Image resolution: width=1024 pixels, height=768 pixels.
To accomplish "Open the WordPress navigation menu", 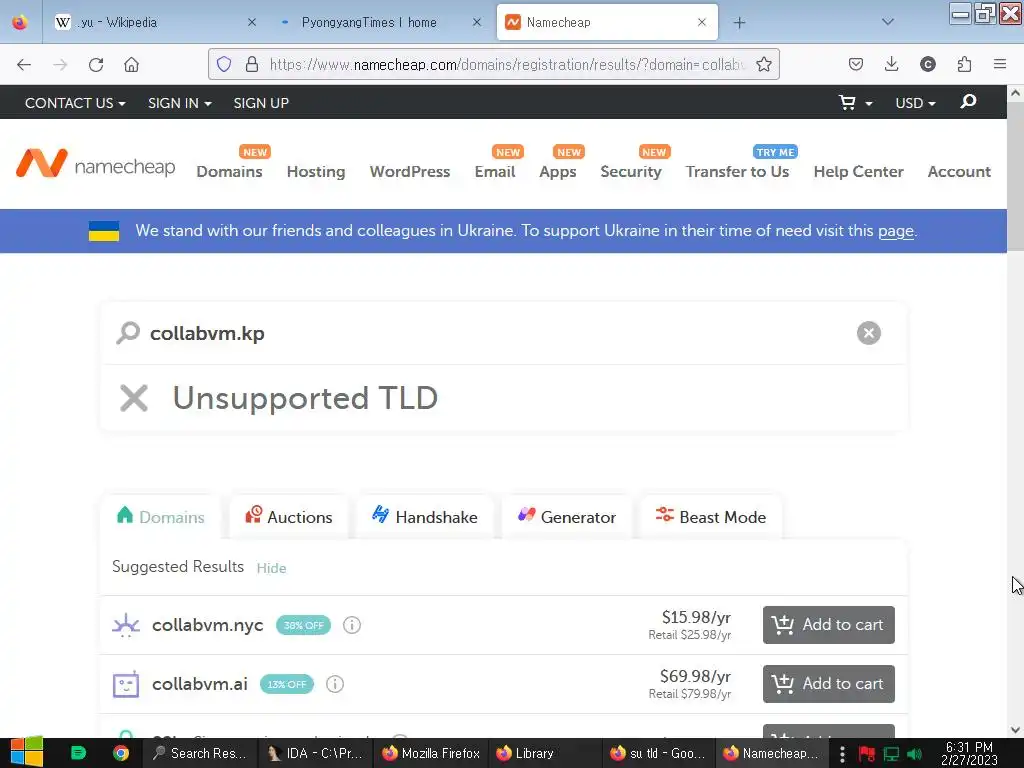I will [x=410, y=171].
